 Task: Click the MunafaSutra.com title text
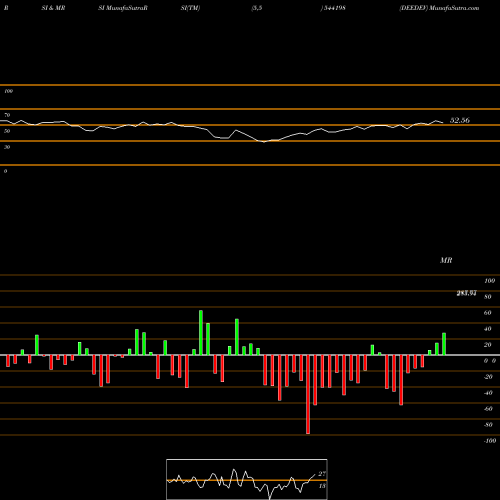point(454,8)
